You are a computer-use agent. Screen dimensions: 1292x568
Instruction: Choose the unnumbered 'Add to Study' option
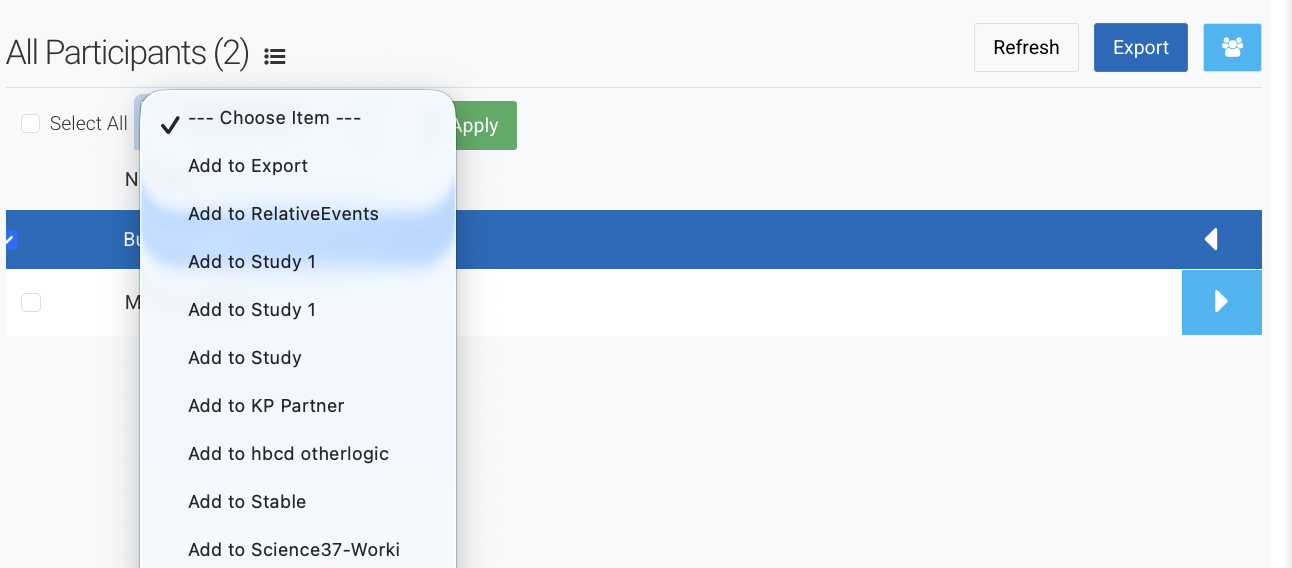click(245, 358)
